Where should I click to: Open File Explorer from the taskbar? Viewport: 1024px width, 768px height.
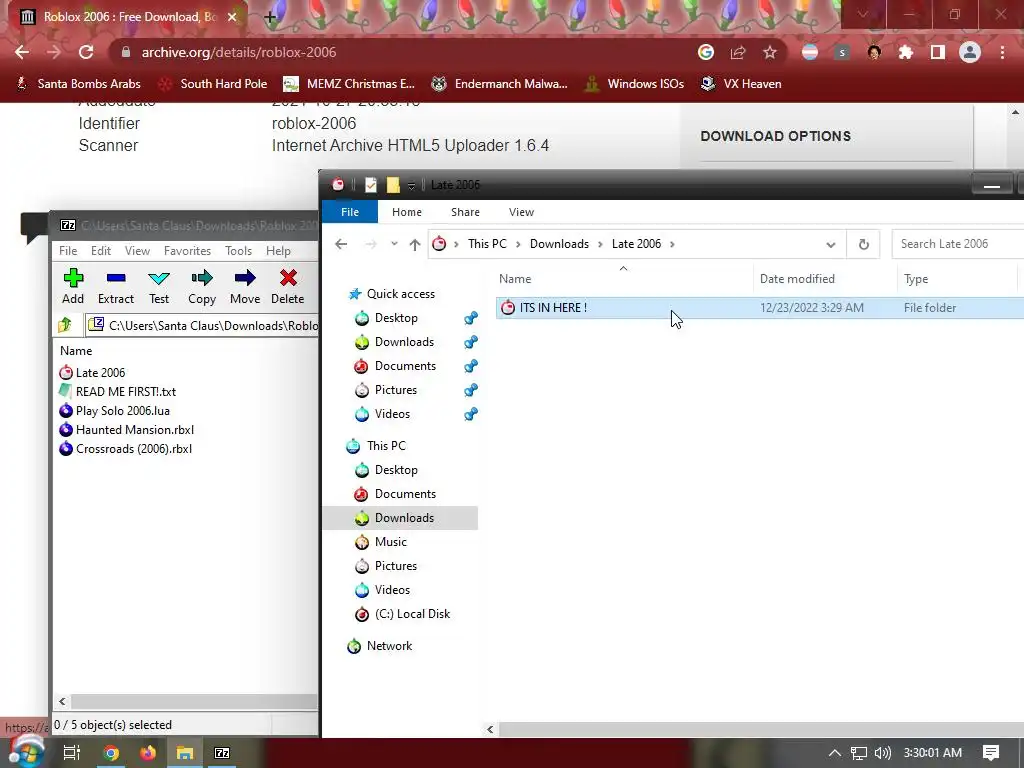point(185,753)
